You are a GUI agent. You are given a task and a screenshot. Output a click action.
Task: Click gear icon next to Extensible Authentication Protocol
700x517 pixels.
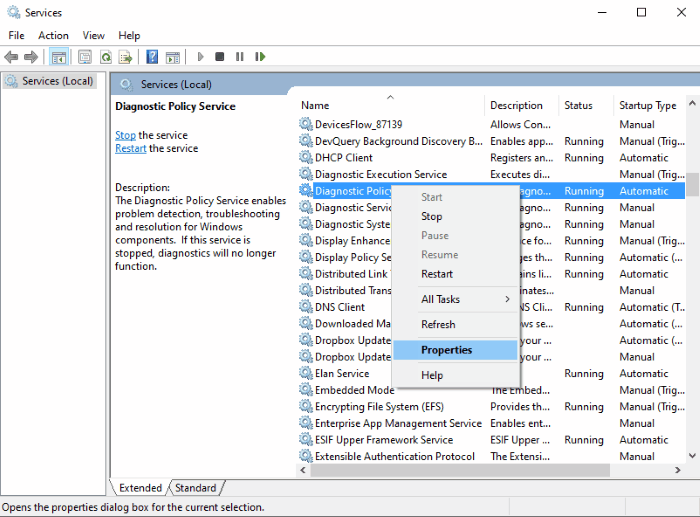305,456
